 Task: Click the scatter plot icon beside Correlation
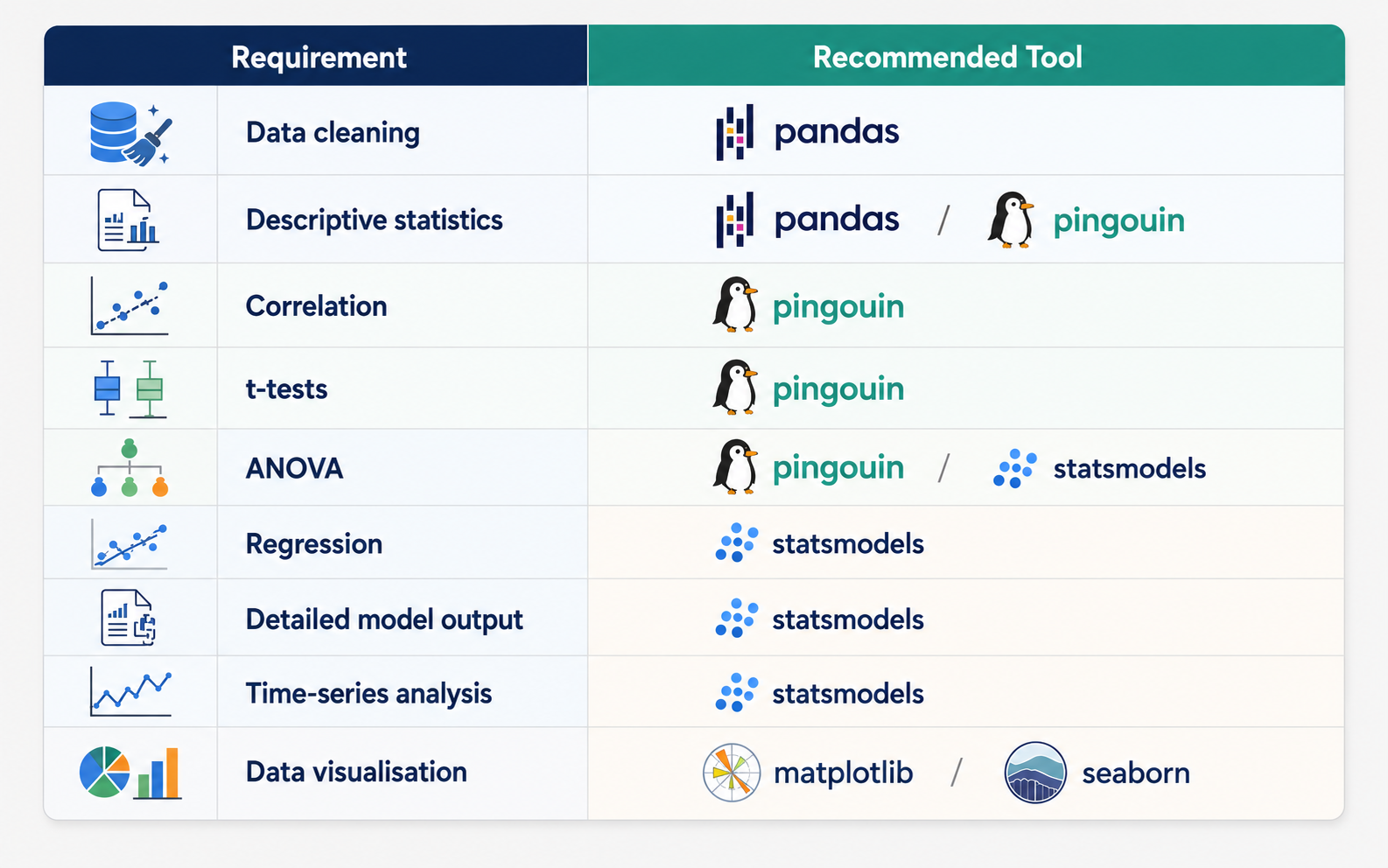tap(130, 306)
